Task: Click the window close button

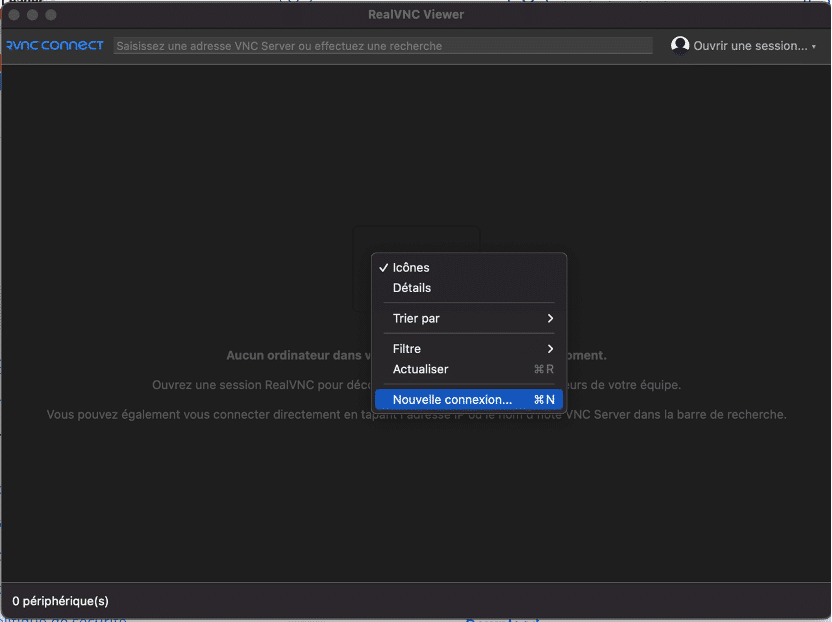Action: (x=14, y=15)
